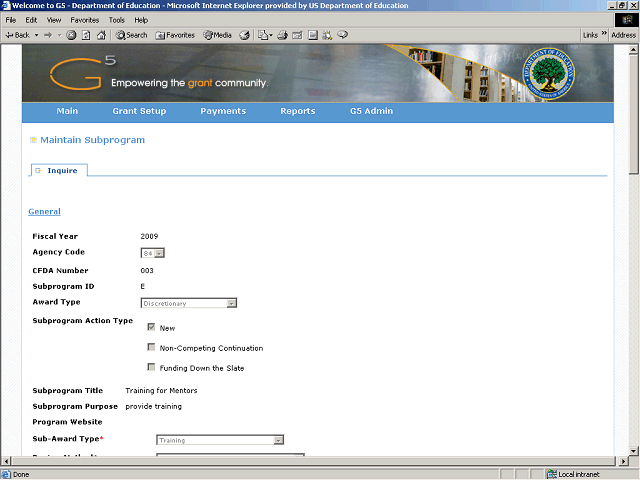Toggle the Funding Down the Slate checkbox
This screenshot has width=640, height=480.
coord(151,367)
